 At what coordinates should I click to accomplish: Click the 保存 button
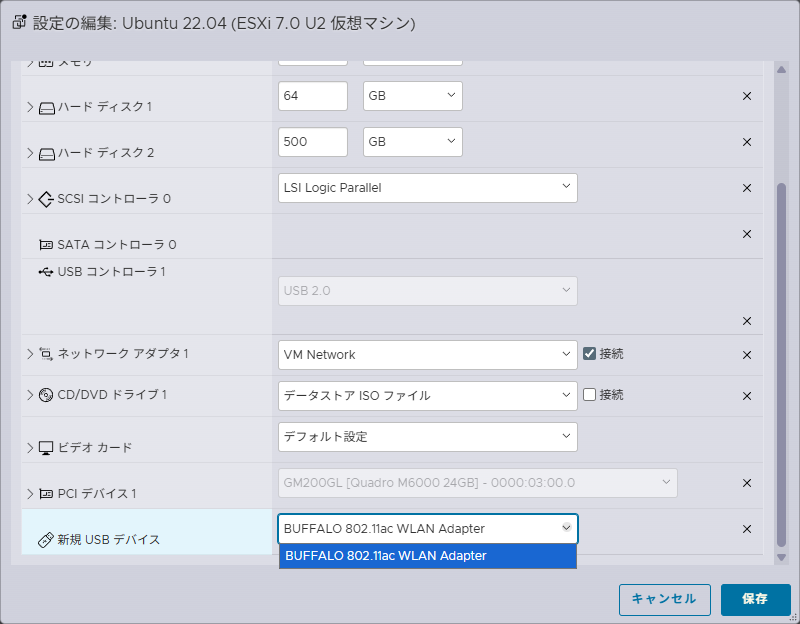click(x=755, y=600)
